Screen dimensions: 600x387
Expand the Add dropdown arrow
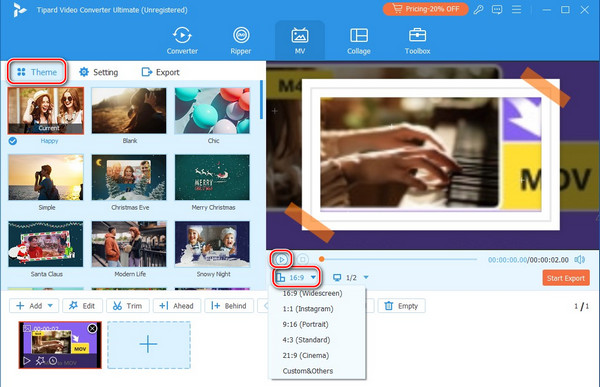[x=50, y=306]
